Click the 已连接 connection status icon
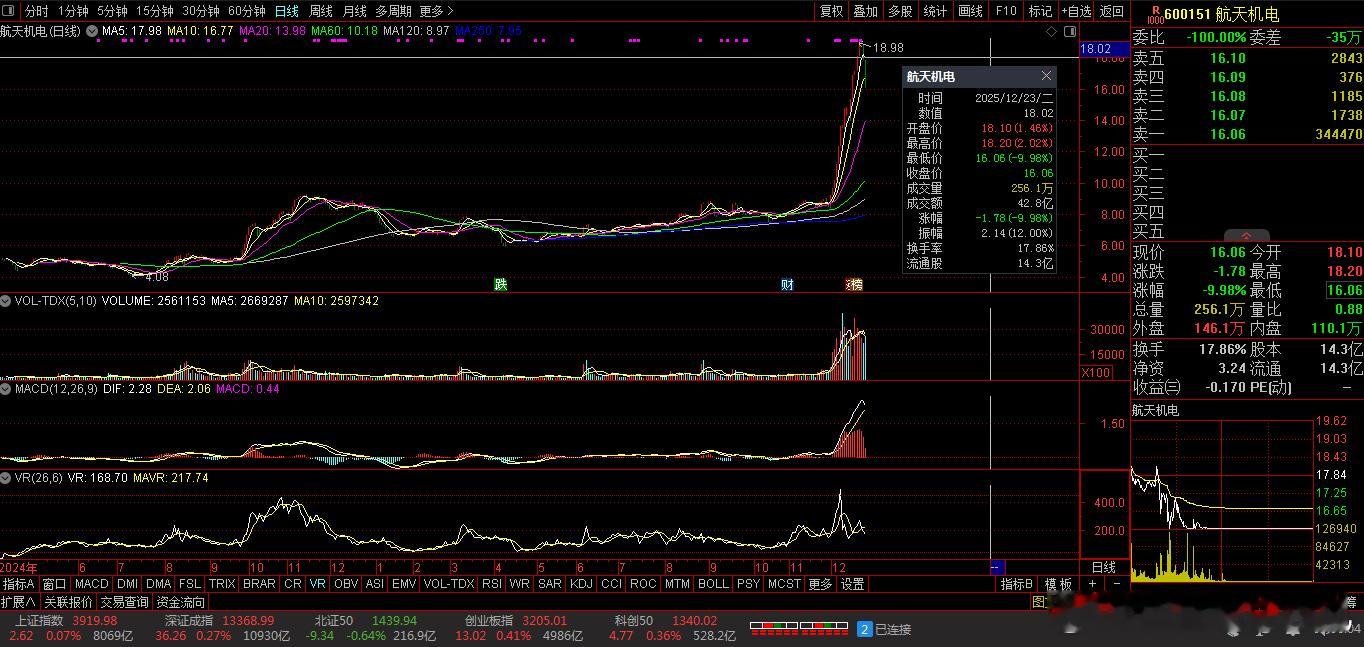 click(x=865, y=629)
